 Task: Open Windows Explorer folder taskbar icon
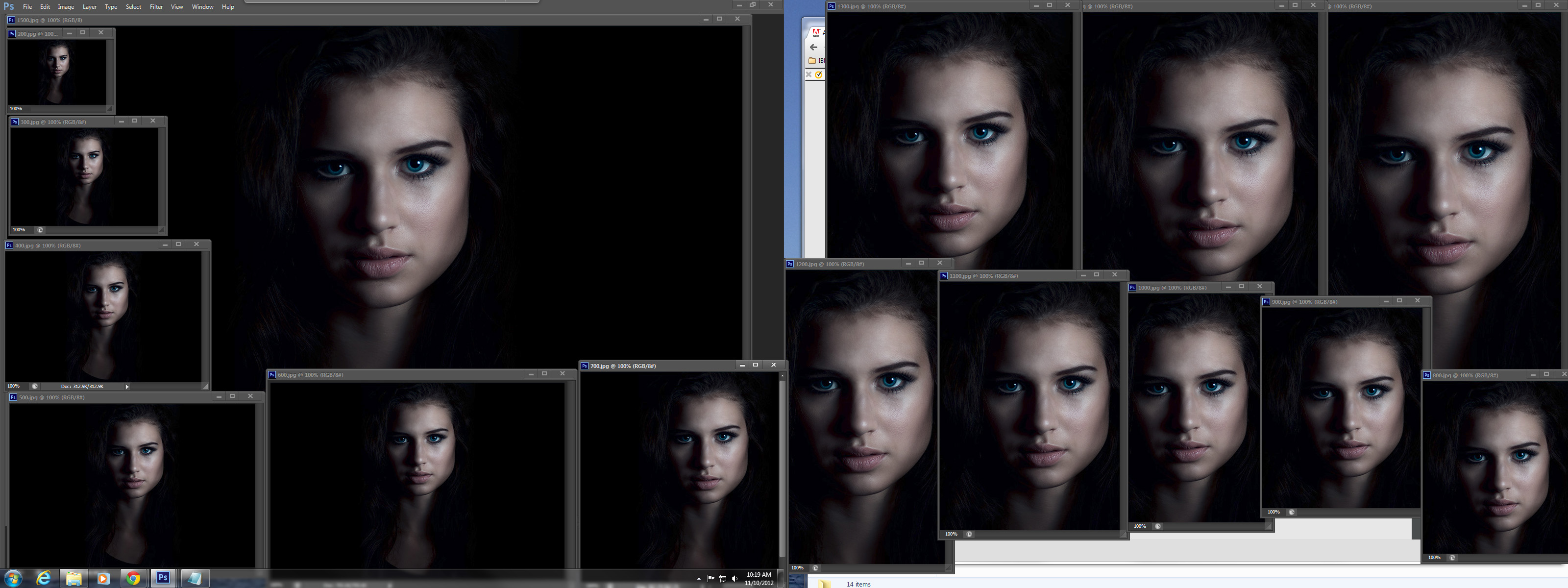pos(73,578)
